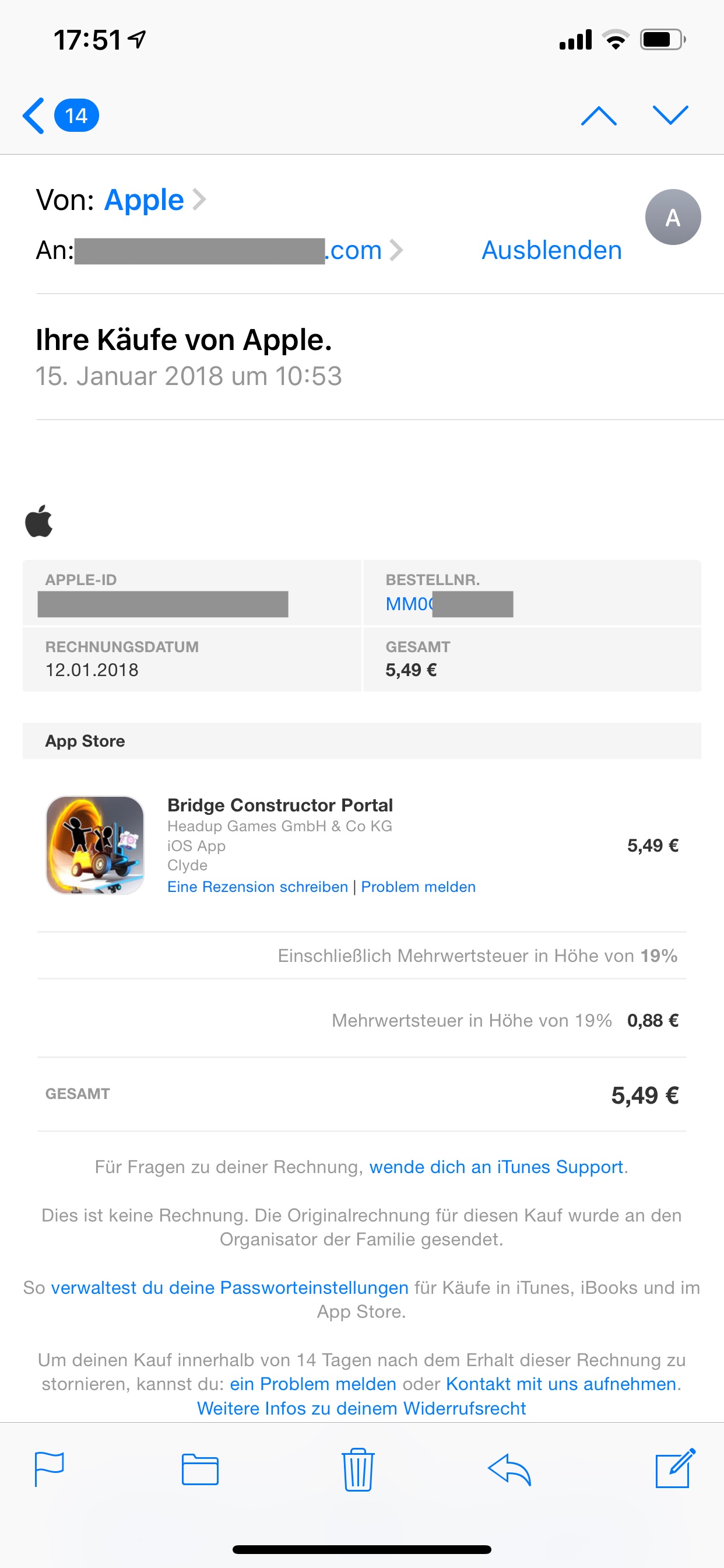
Task: Open "Weitere Infos zu deinem Widerrufsrecht"
Action: 361,1408
